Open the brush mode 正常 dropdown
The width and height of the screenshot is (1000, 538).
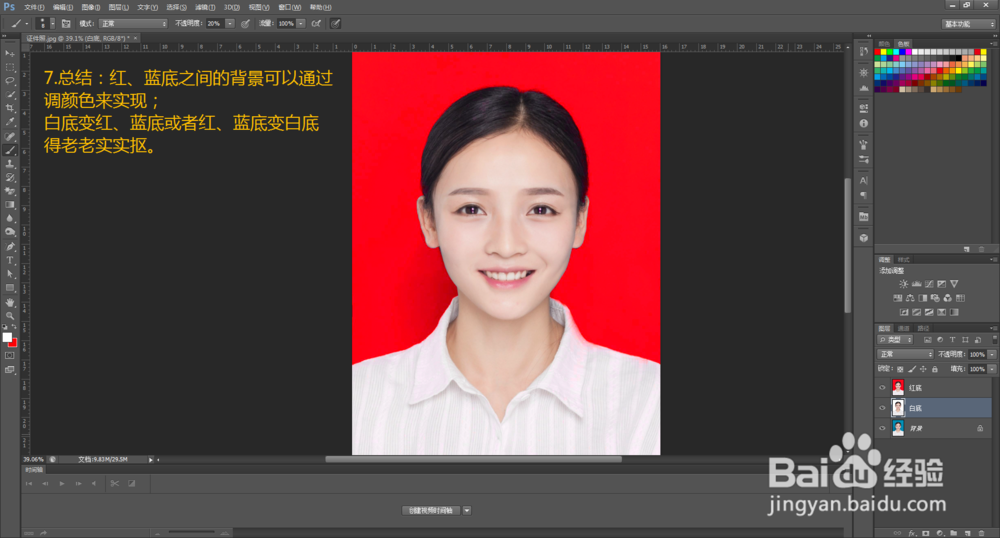coord(133,24)
